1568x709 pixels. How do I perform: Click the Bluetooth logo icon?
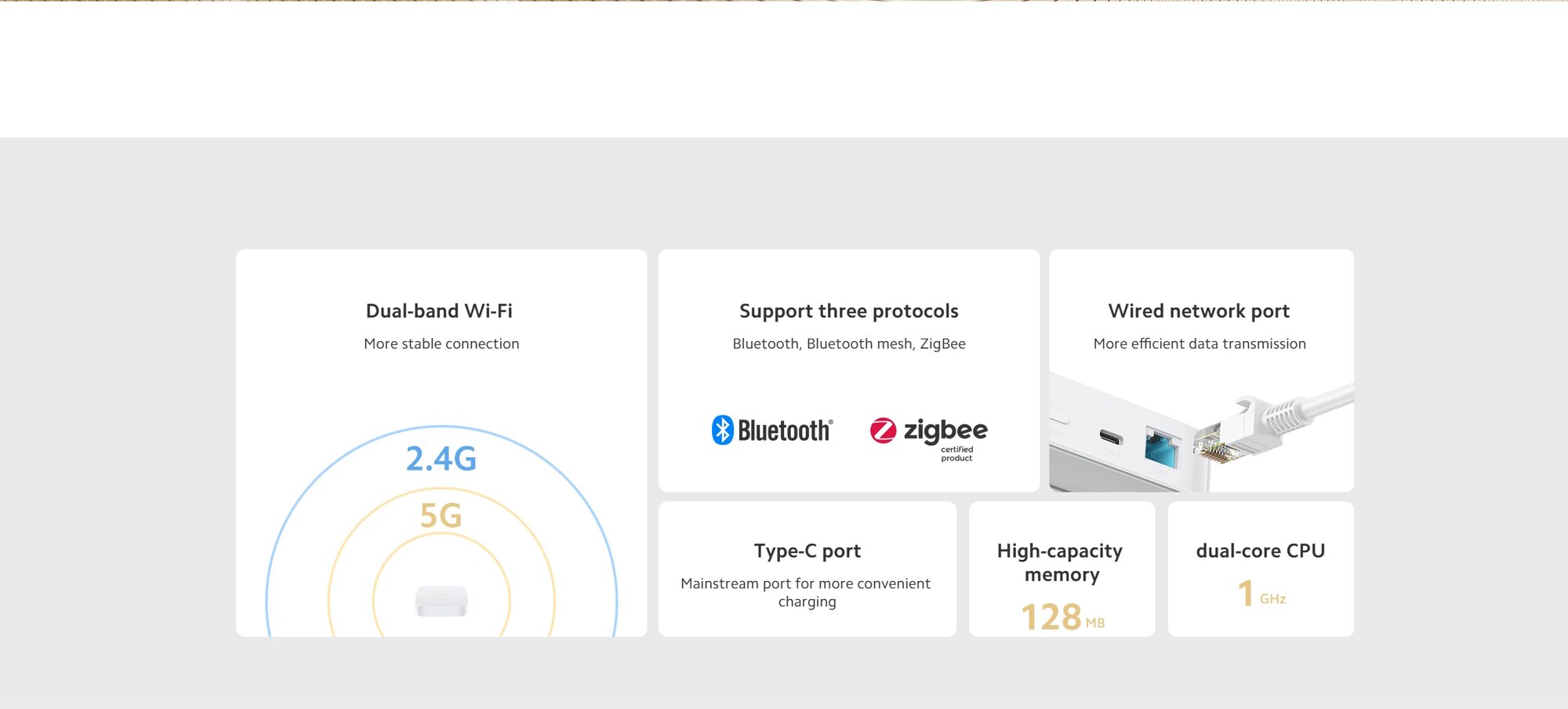click(x=722, y=430)
